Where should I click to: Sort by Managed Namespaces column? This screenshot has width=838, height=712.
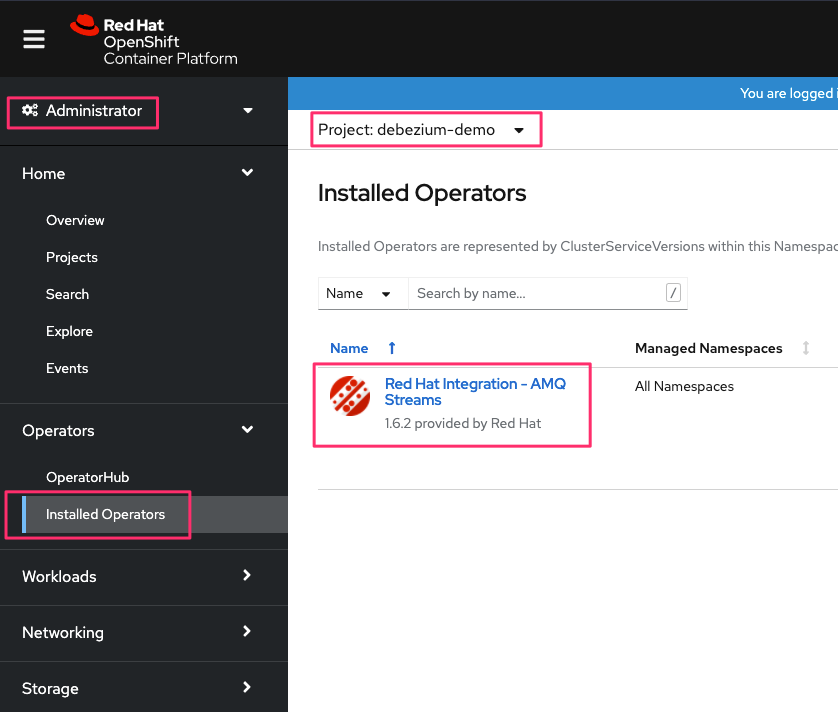coord(708,349)
